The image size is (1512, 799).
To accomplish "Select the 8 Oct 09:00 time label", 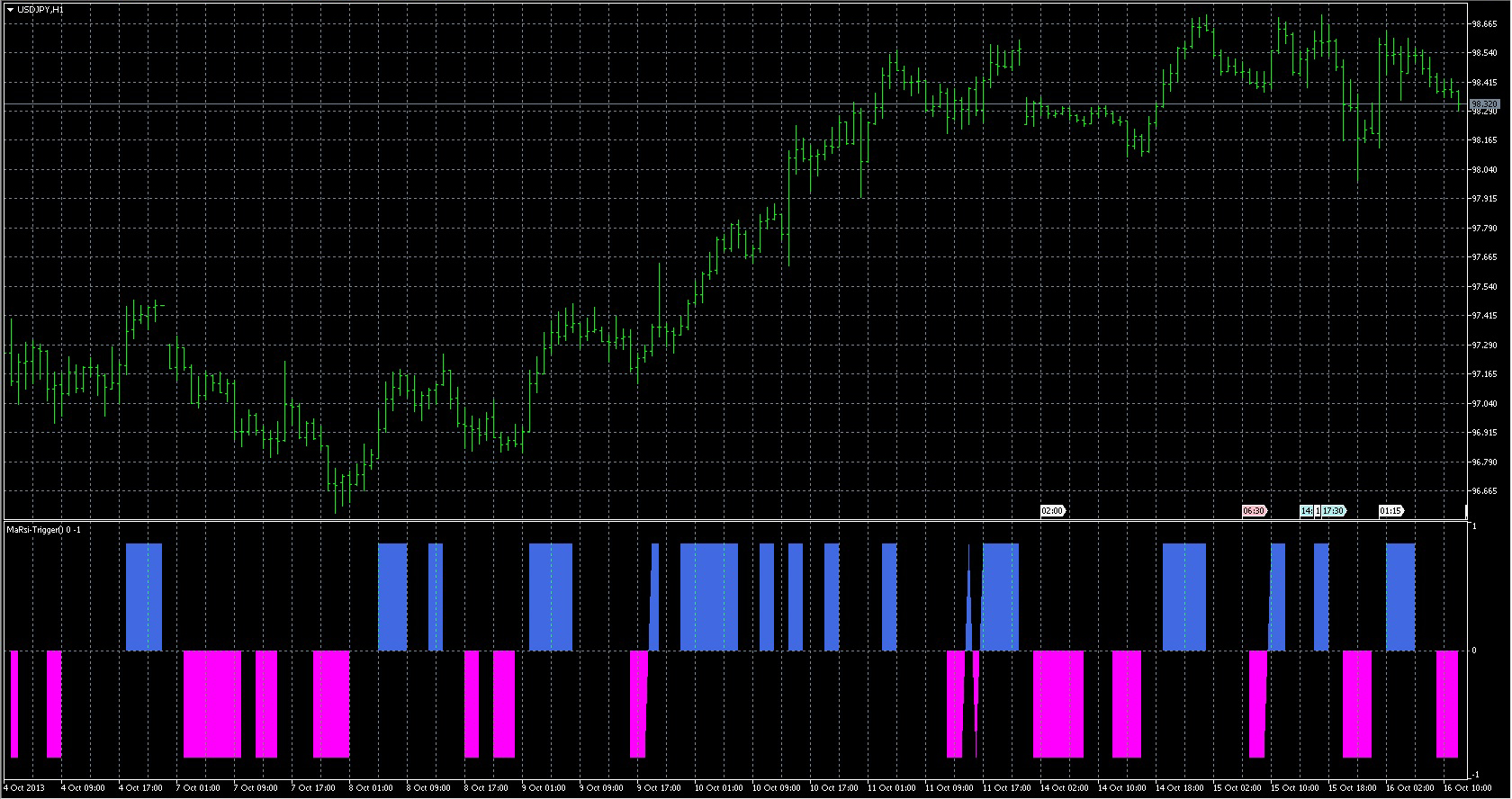I will 427,788.
